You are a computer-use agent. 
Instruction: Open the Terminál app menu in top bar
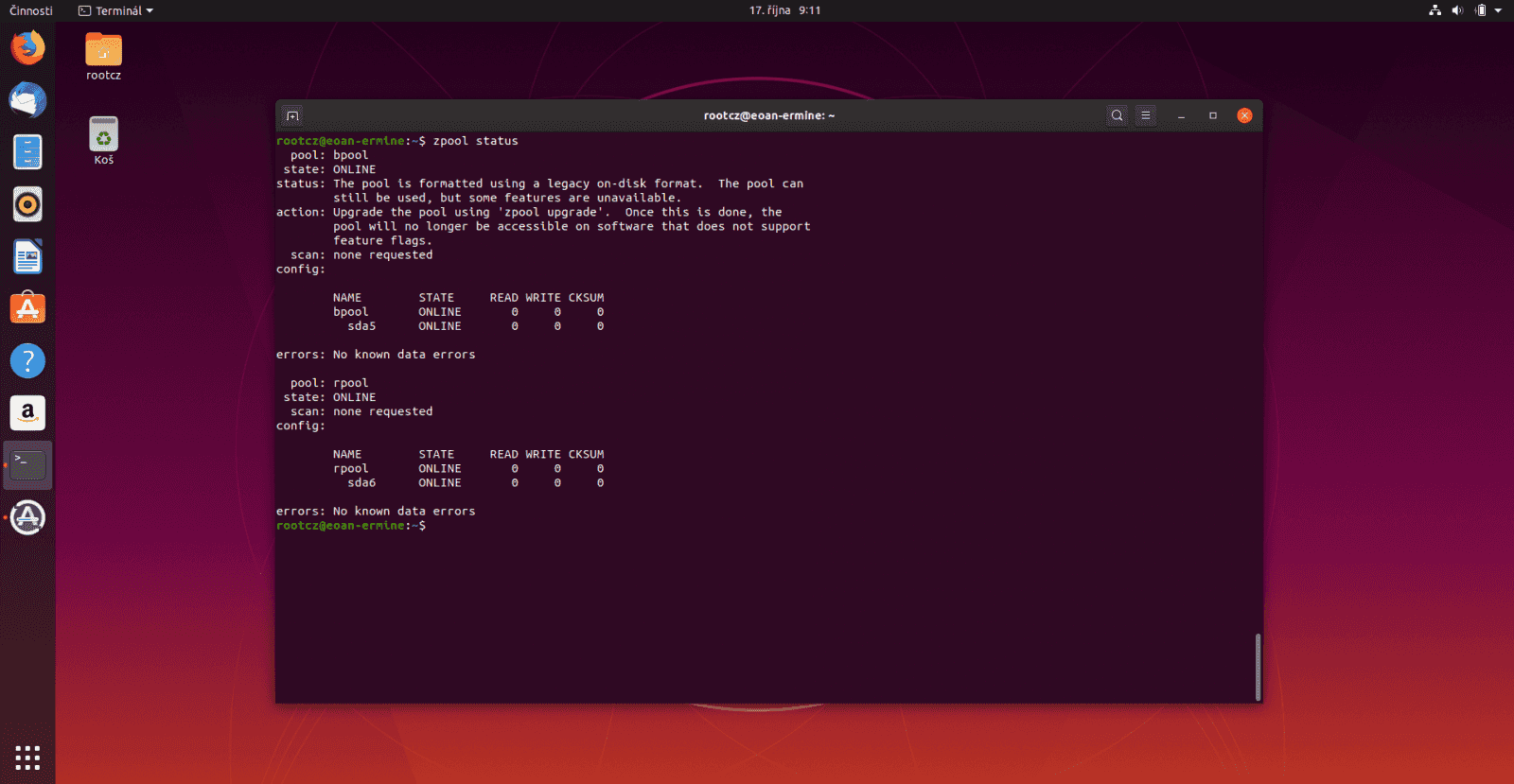(115, 10)
